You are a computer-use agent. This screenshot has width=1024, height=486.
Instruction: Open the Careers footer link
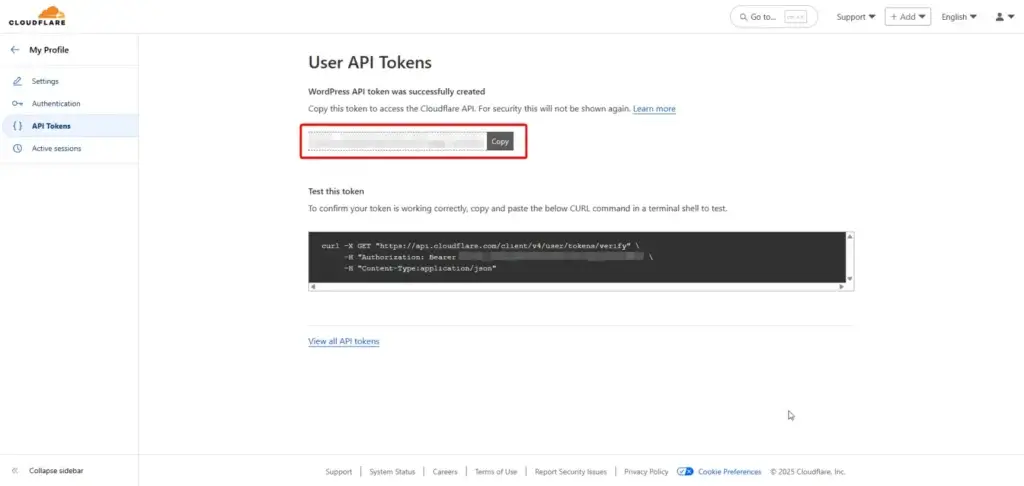tap(445, 472)
